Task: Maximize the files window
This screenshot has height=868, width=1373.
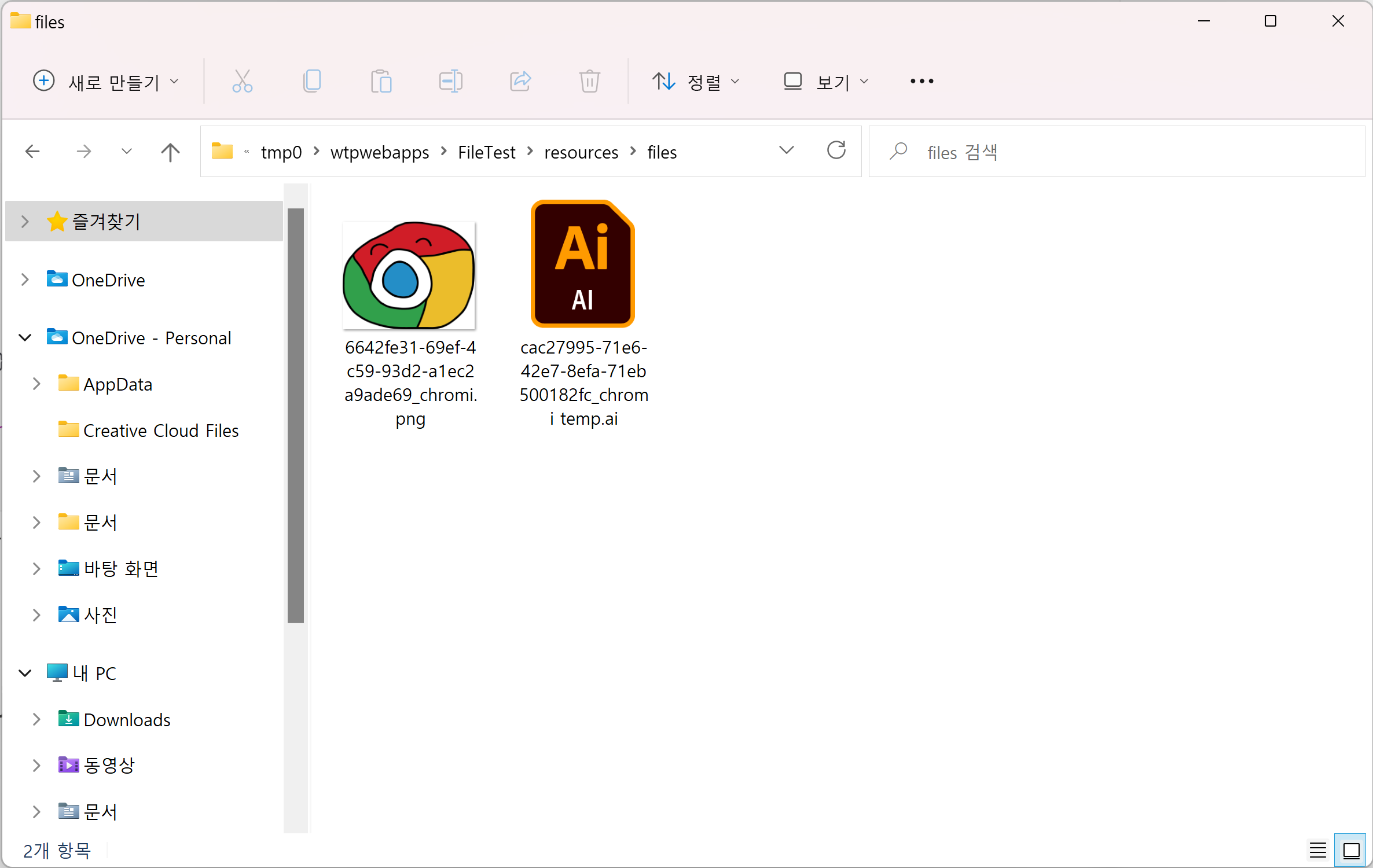Action: (1270, 21)
